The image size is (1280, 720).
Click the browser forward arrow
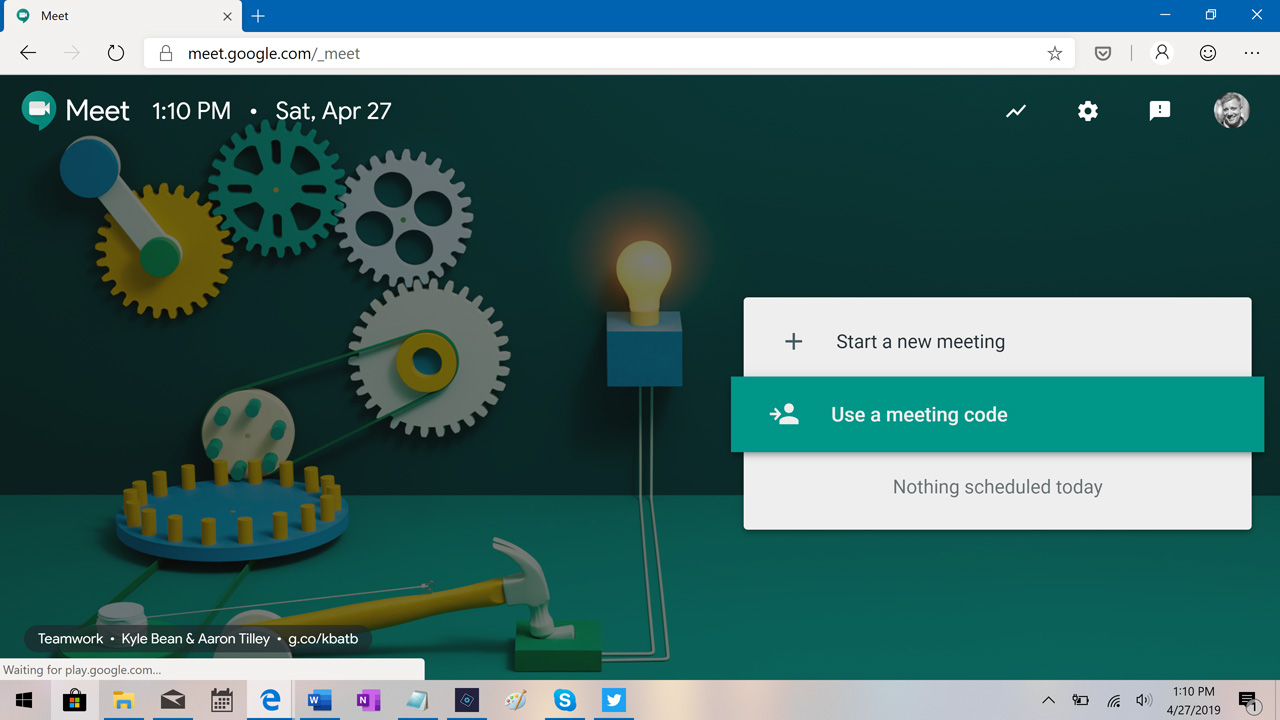(x=72, y=53)
